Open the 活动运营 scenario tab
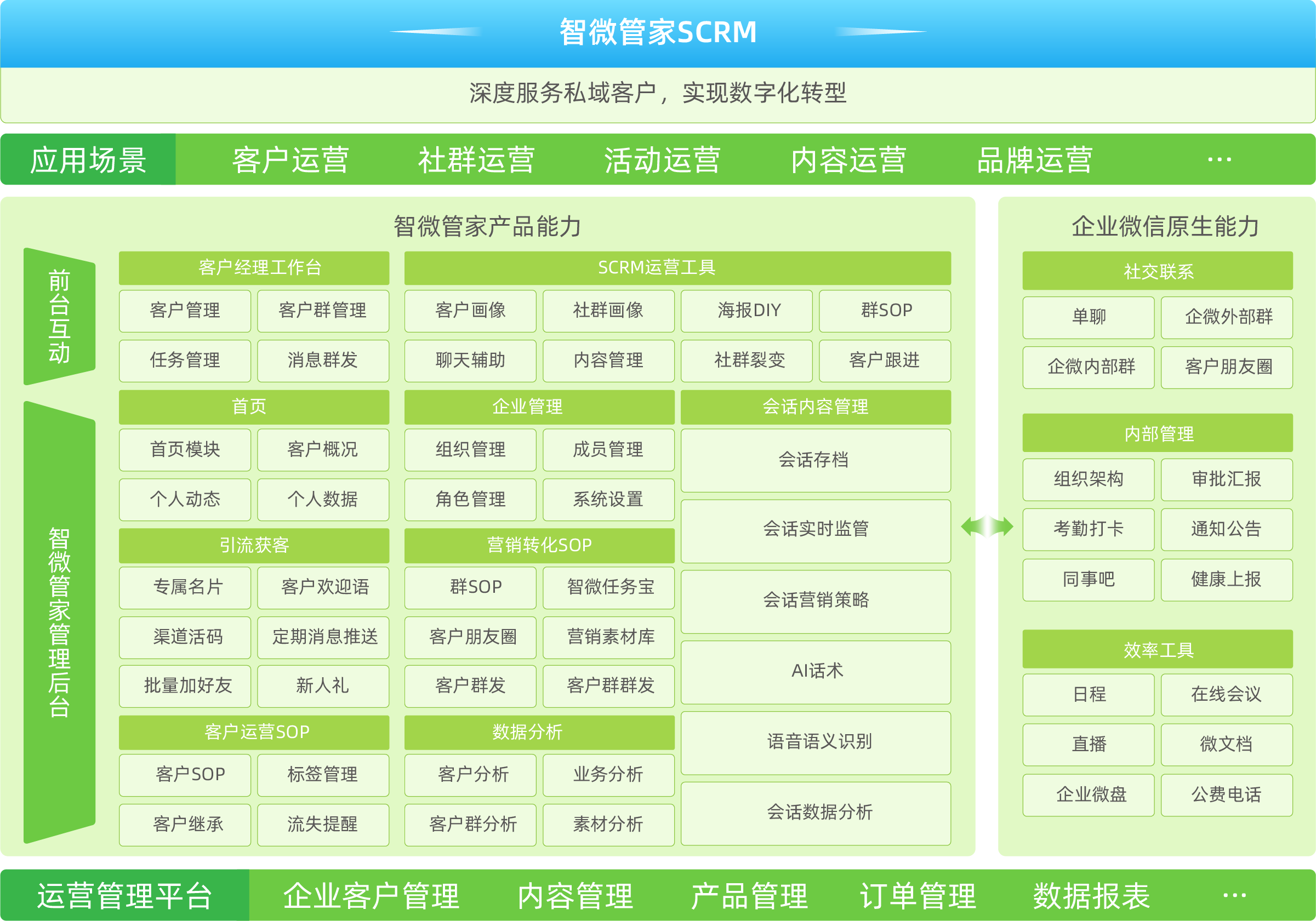This screenshot has width=1316, height=921. click(x=662, y=160)
